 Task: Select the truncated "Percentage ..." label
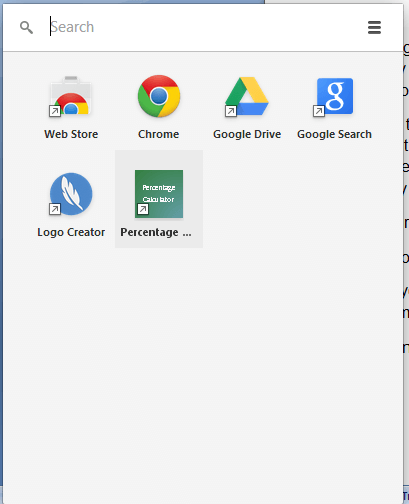156,232
